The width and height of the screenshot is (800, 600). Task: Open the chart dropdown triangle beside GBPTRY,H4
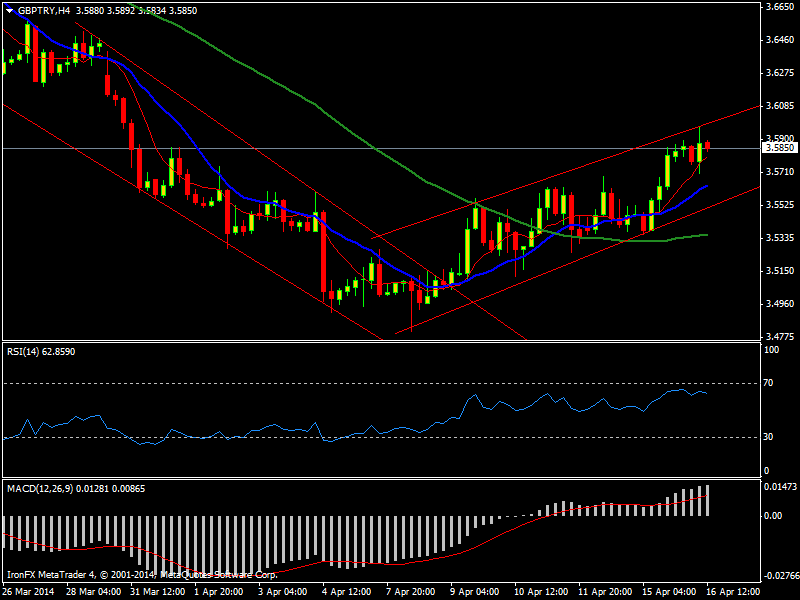click(10, 11)
